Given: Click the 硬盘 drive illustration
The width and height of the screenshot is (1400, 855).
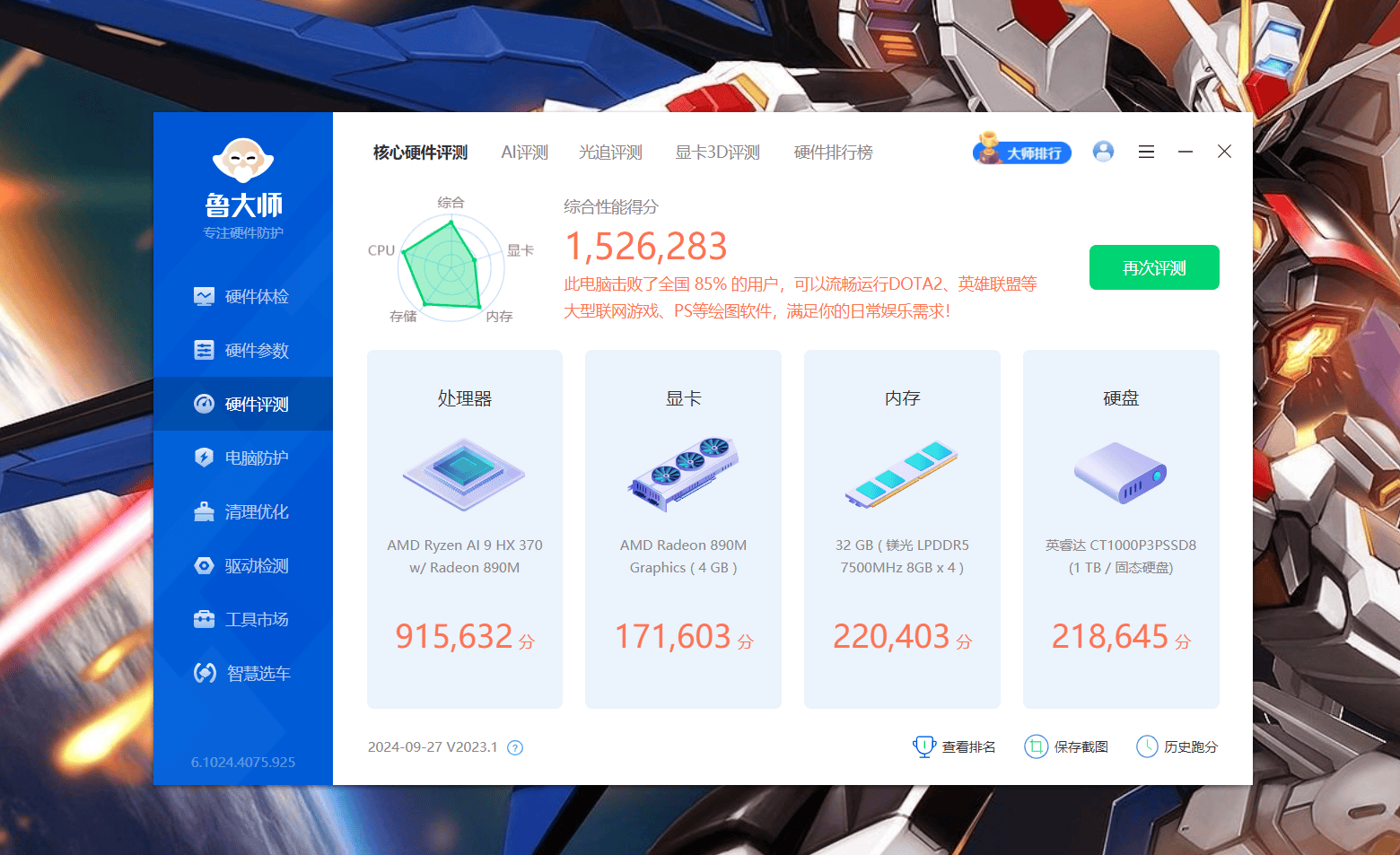Looking at the screenshot, I should [x=1121, y=473].
